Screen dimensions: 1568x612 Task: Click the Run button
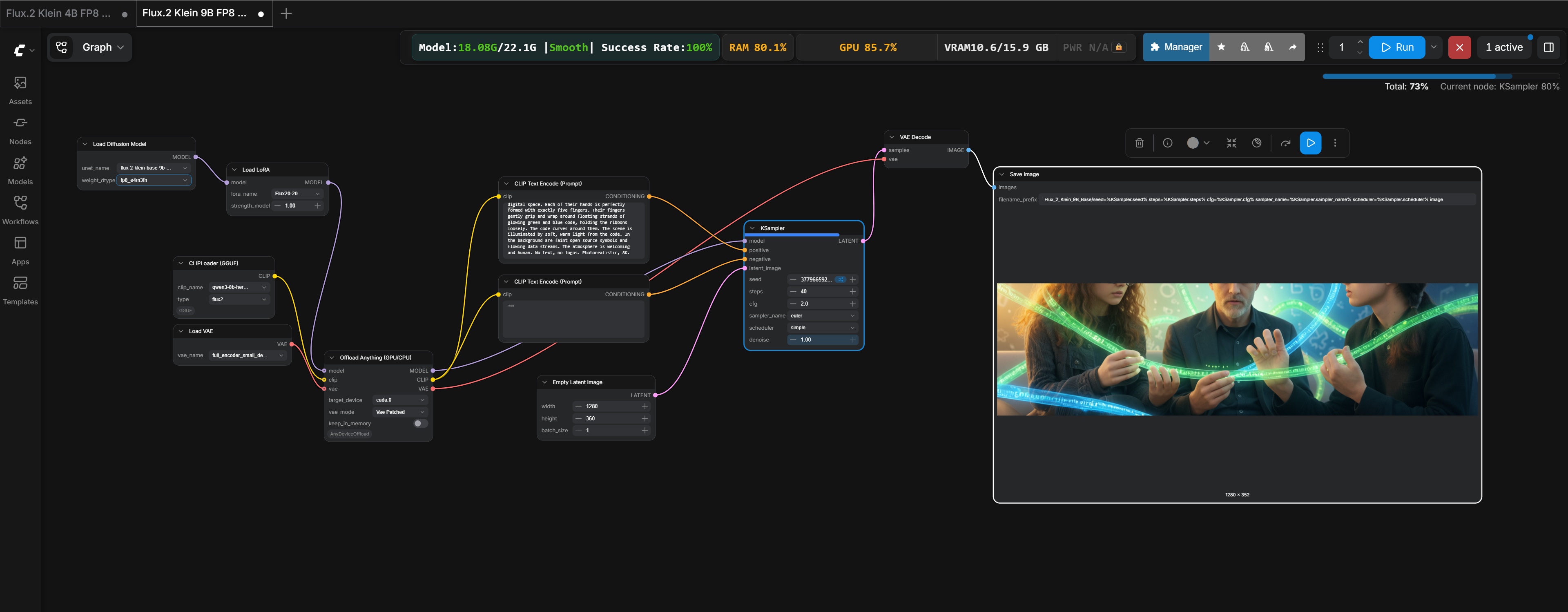[1396, 47]
